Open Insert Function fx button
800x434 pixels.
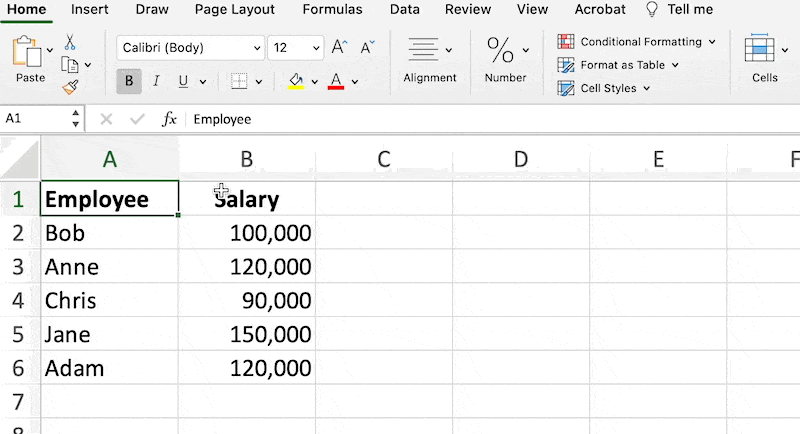click(x=169, y=119)
